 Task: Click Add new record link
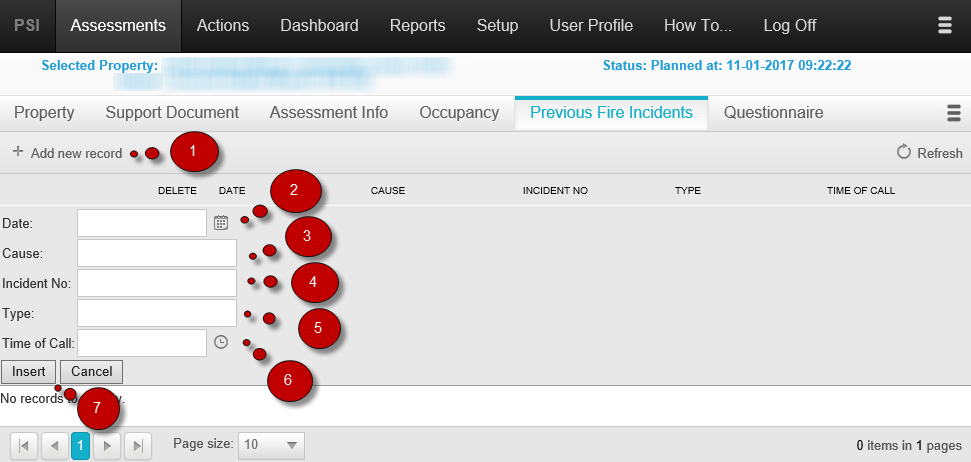tap(76, 153)
